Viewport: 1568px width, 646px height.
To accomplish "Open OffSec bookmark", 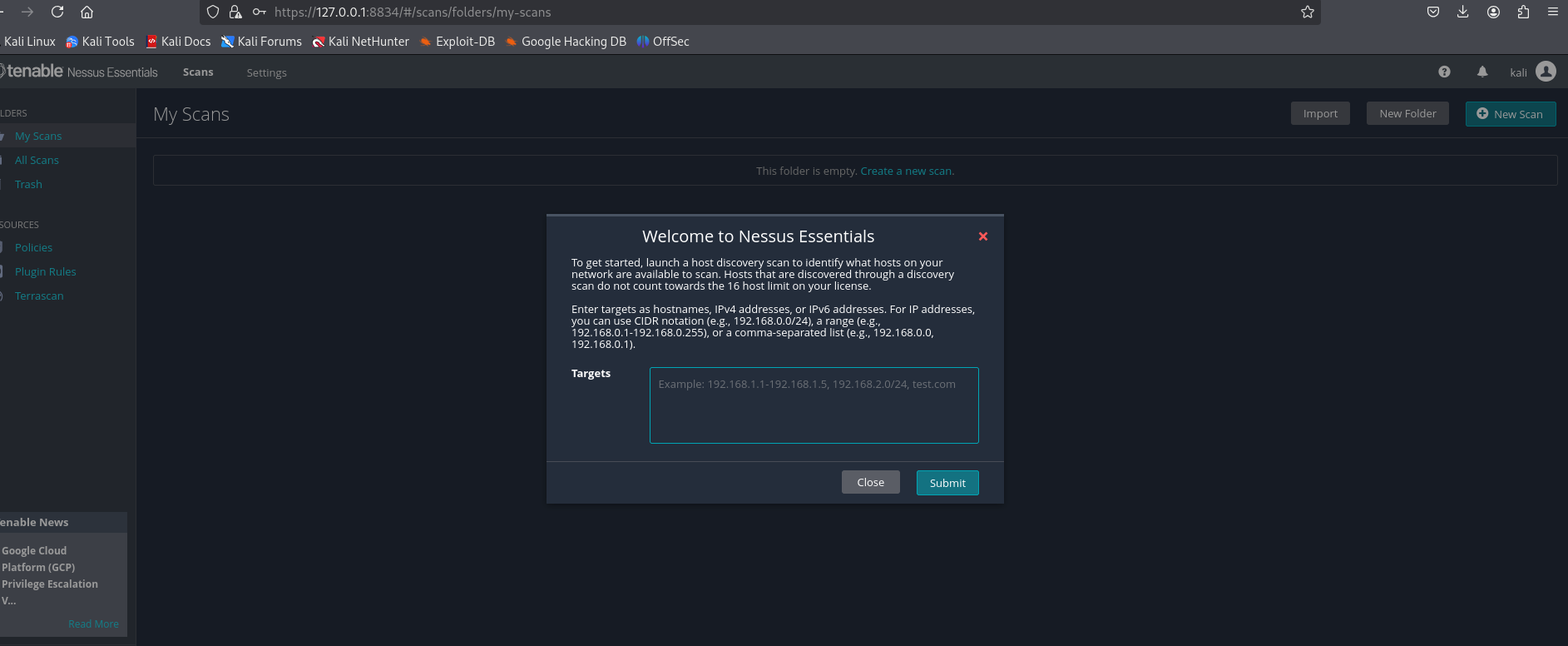I will tap(663, 42).
